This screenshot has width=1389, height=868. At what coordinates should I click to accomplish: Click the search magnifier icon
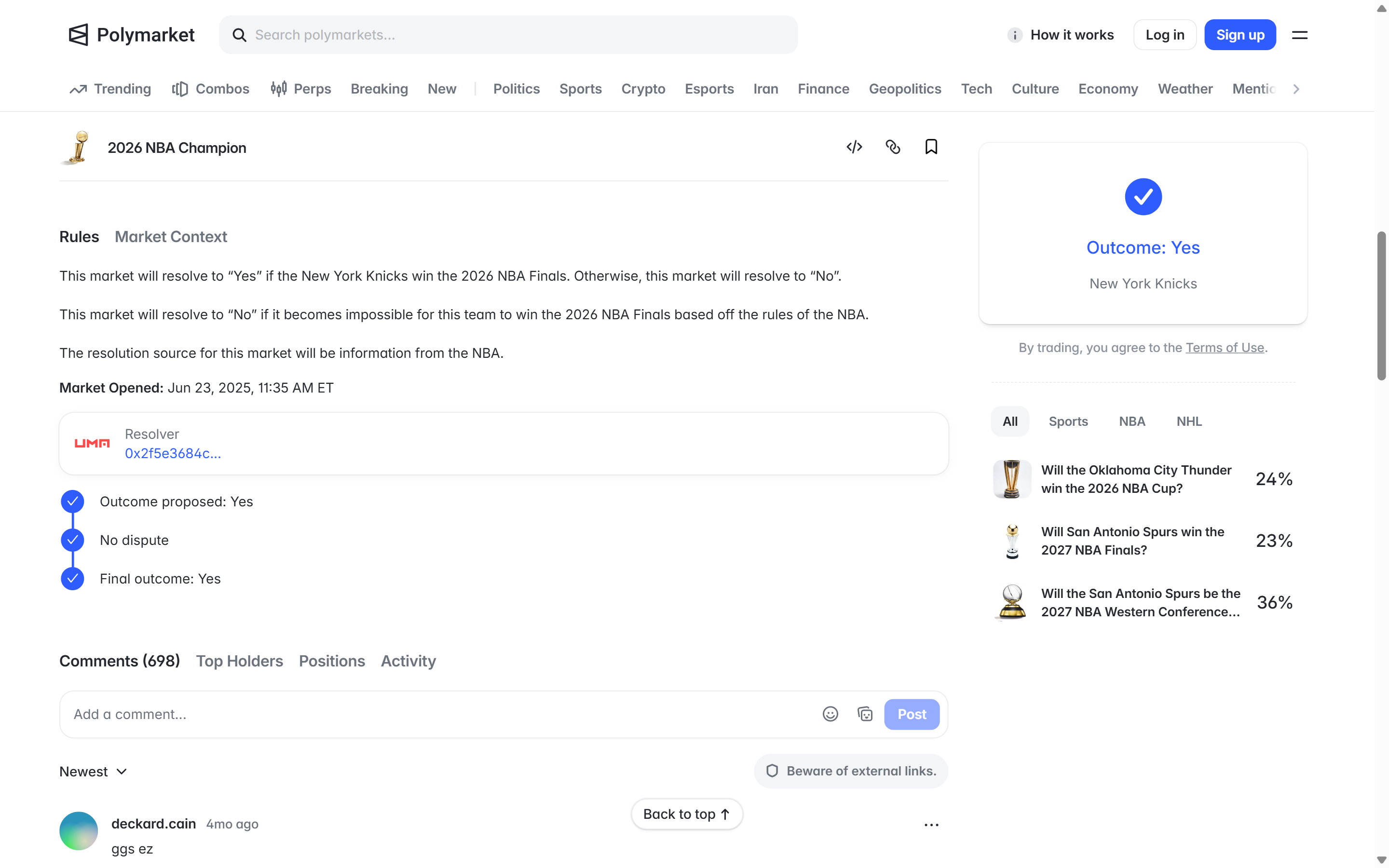point(239,35)
